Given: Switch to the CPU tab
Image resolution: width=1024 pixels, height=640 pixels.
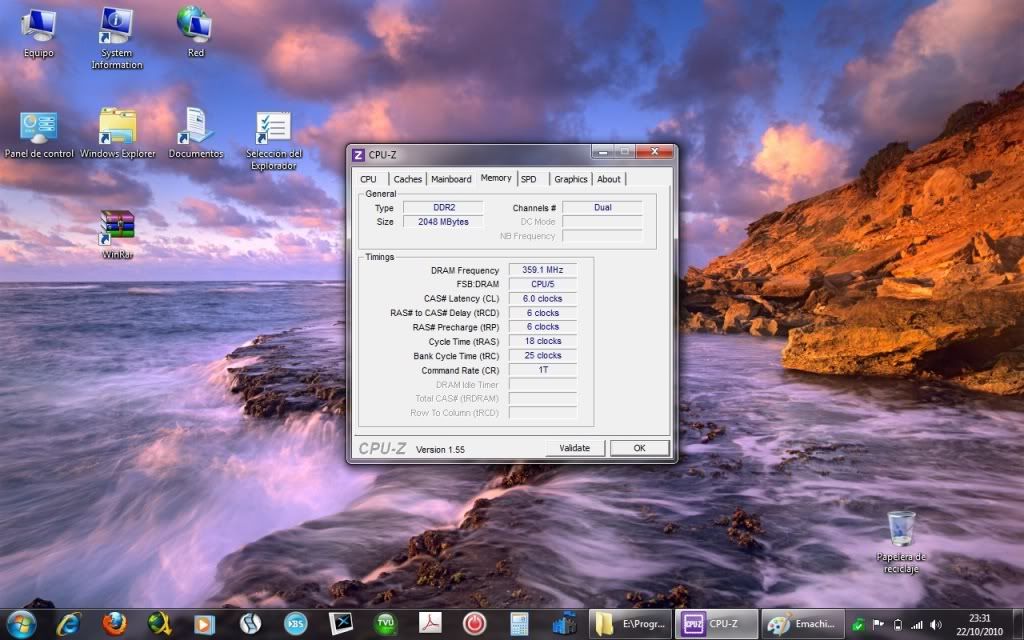Looking at the screenshot, I should pos(368,179).
